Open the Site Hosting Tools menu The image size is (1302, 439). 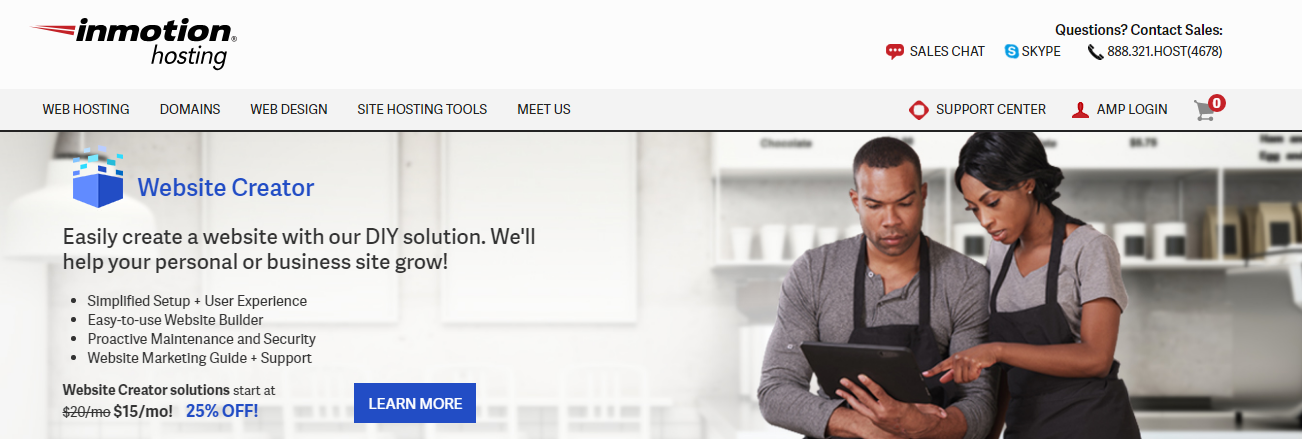pyautogui.click(x=422, y=110)
